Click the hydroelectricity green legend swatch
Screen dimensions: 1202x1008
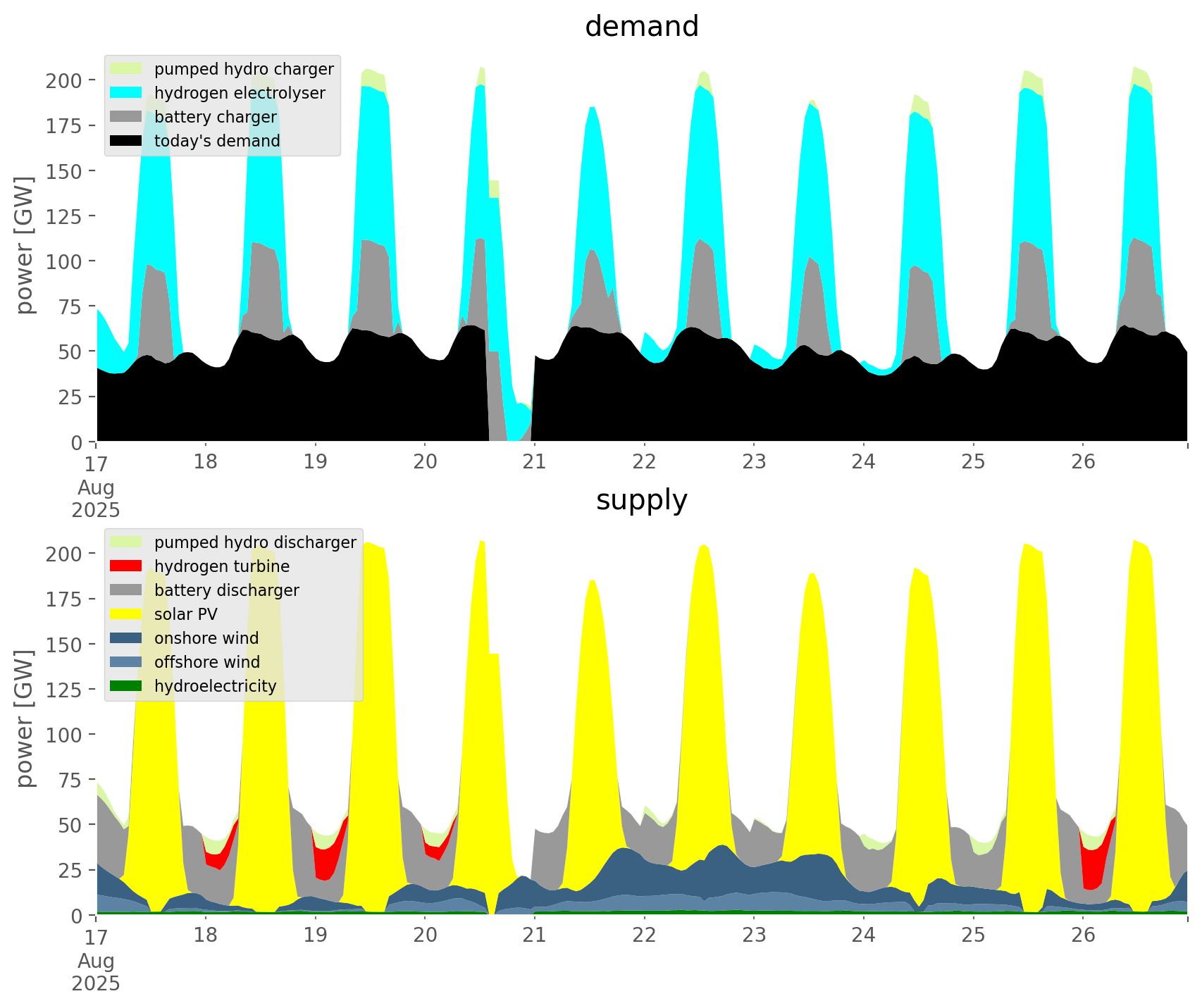[x=127, y=686]
